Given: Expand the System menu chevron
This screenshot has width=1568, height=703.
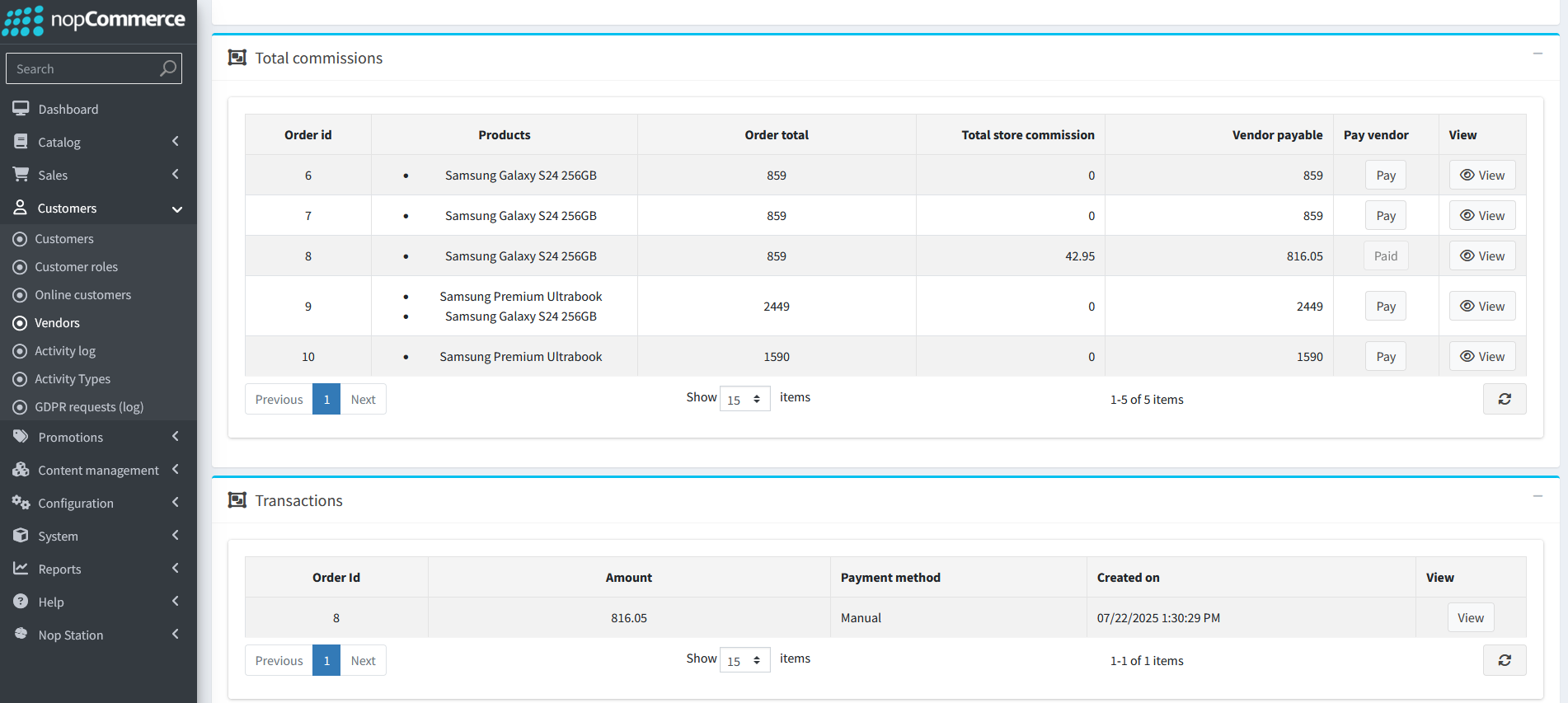Looking at the screenshot, I should point(176,535).
